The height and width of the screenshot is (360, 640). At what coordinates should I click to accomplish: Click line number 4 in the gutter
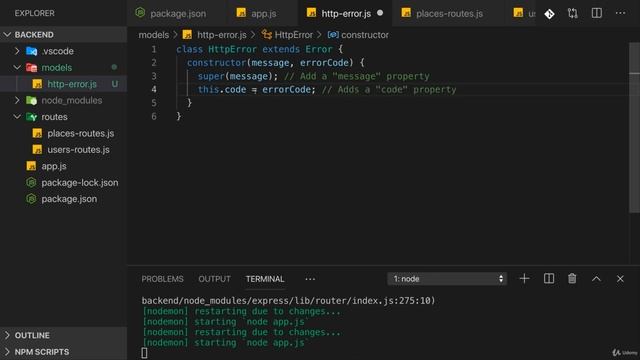[154, 89]
